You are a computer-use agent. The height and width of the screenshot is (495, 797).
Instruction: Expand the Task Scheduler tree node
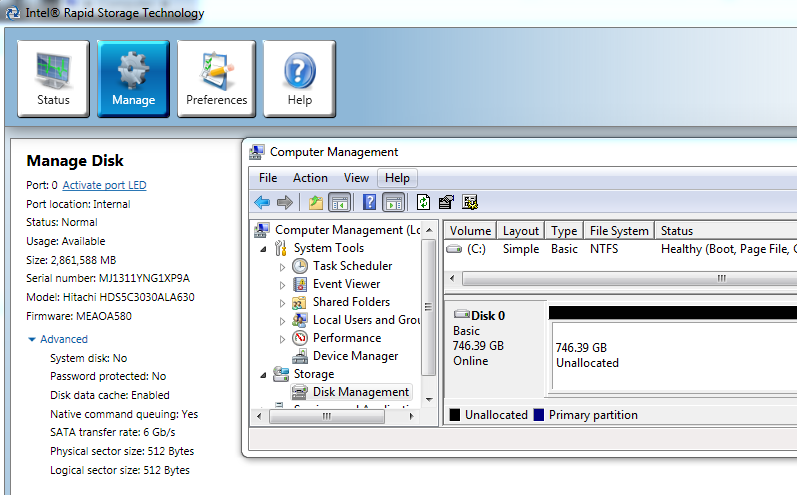(x=282, y=267)
